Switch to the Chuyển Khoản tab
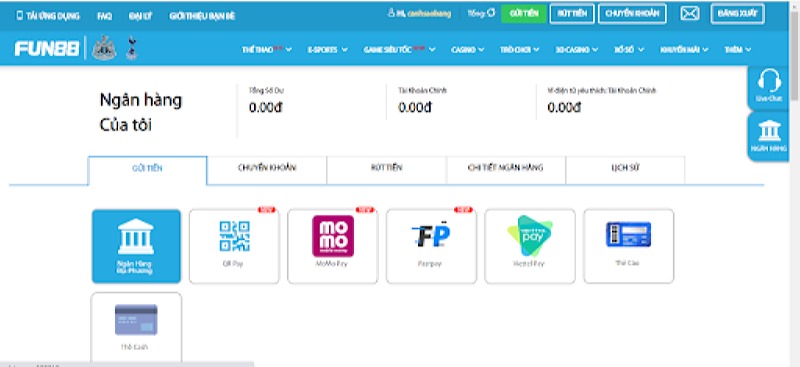The image size is (800, 367). pyautogui.click(x=267, y=168)
